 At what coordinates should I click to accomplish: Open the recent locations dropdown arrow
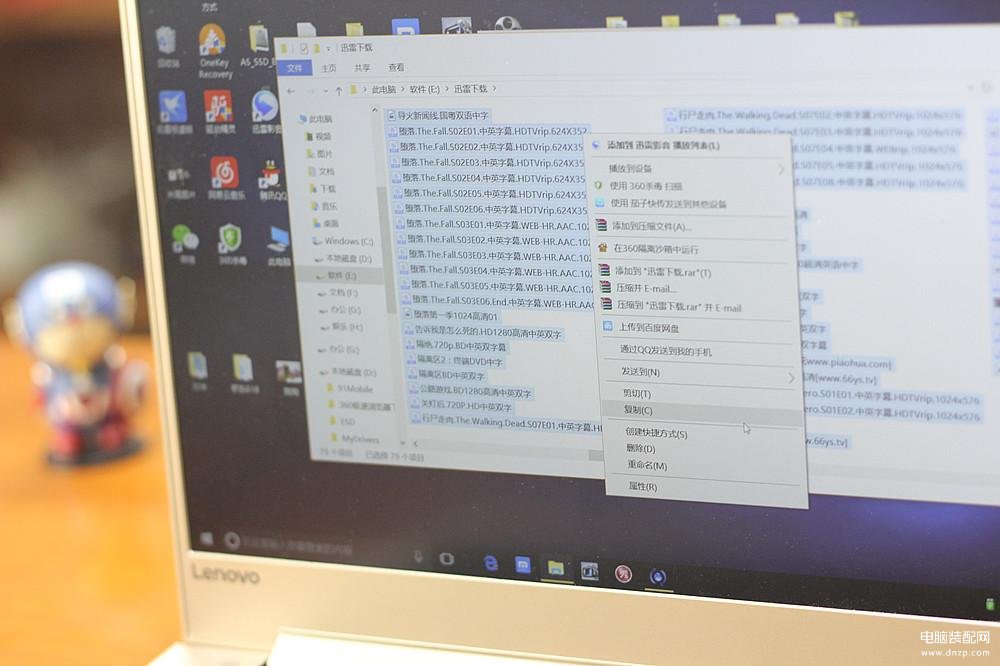(x=326, y=91)
